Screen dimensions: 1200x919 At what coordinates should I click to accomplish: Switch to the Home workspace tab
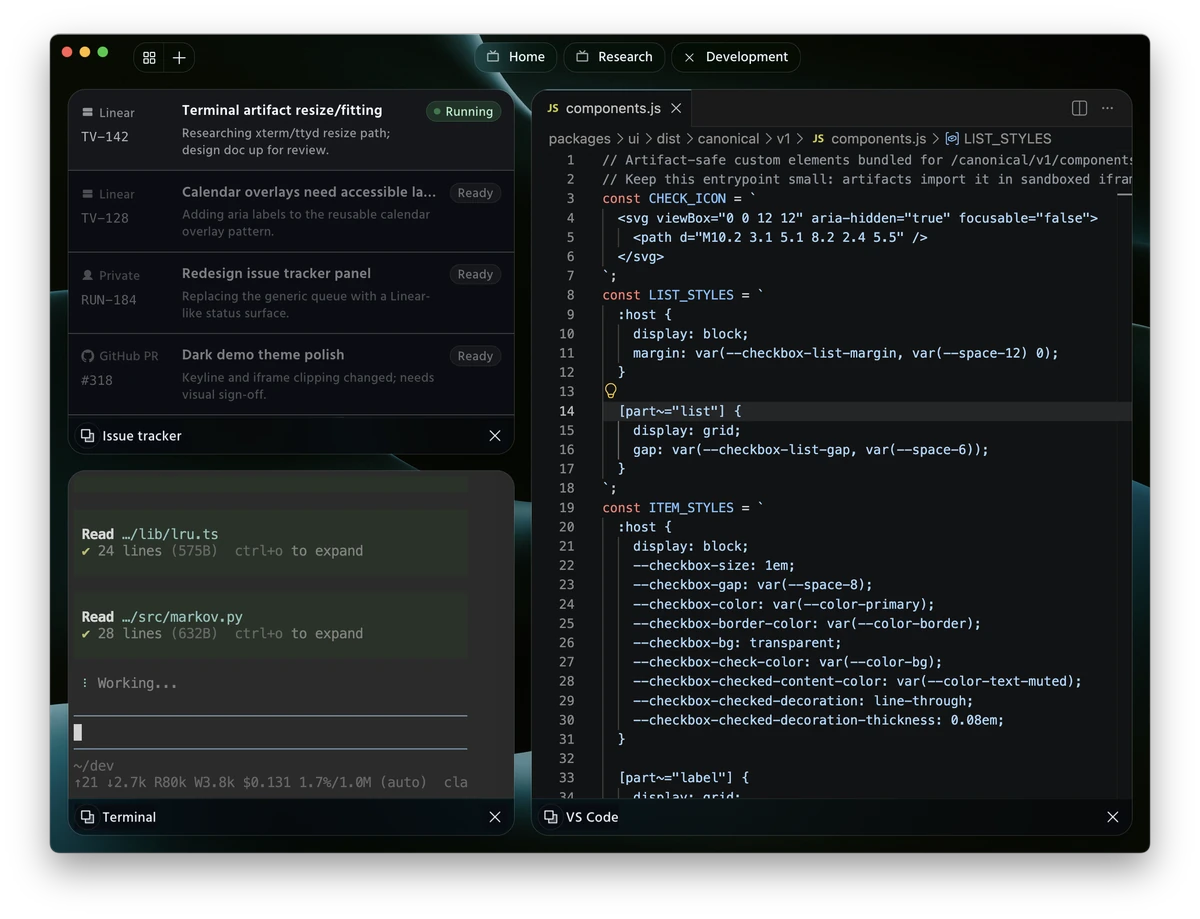tap(516, 57)
